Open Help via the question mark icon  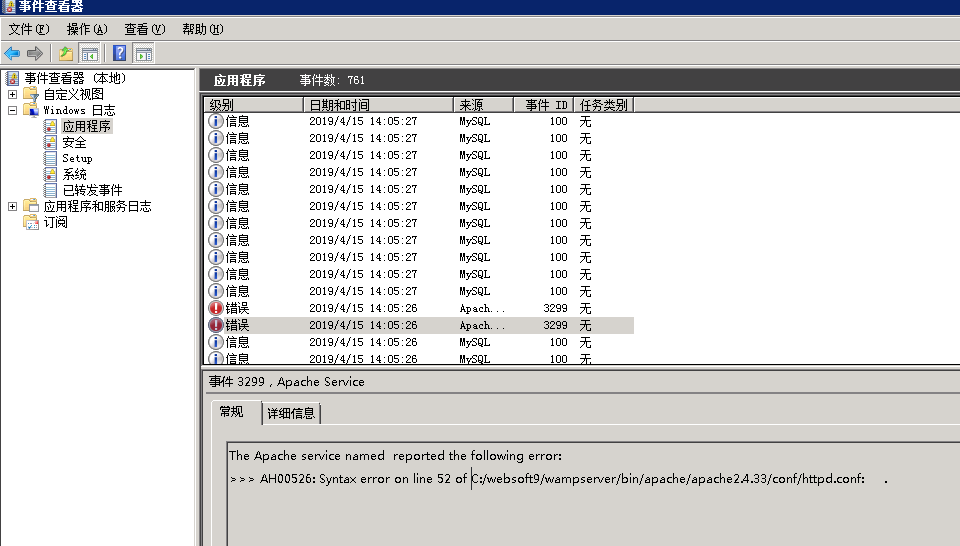(x=120, y=54)
